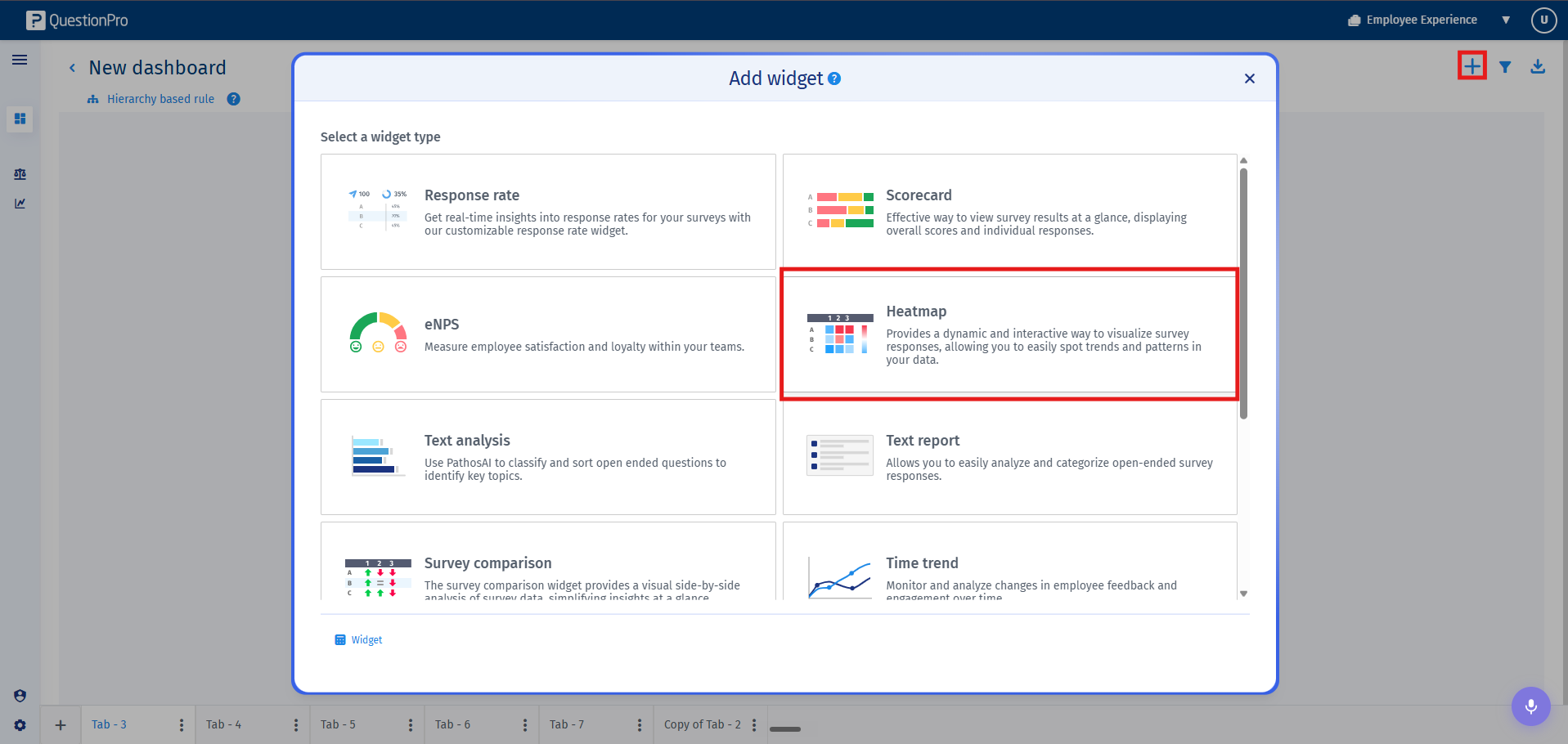Click the Widget breadcrumb at dialog bottom

pyautogui.click(x=358, y=640)
